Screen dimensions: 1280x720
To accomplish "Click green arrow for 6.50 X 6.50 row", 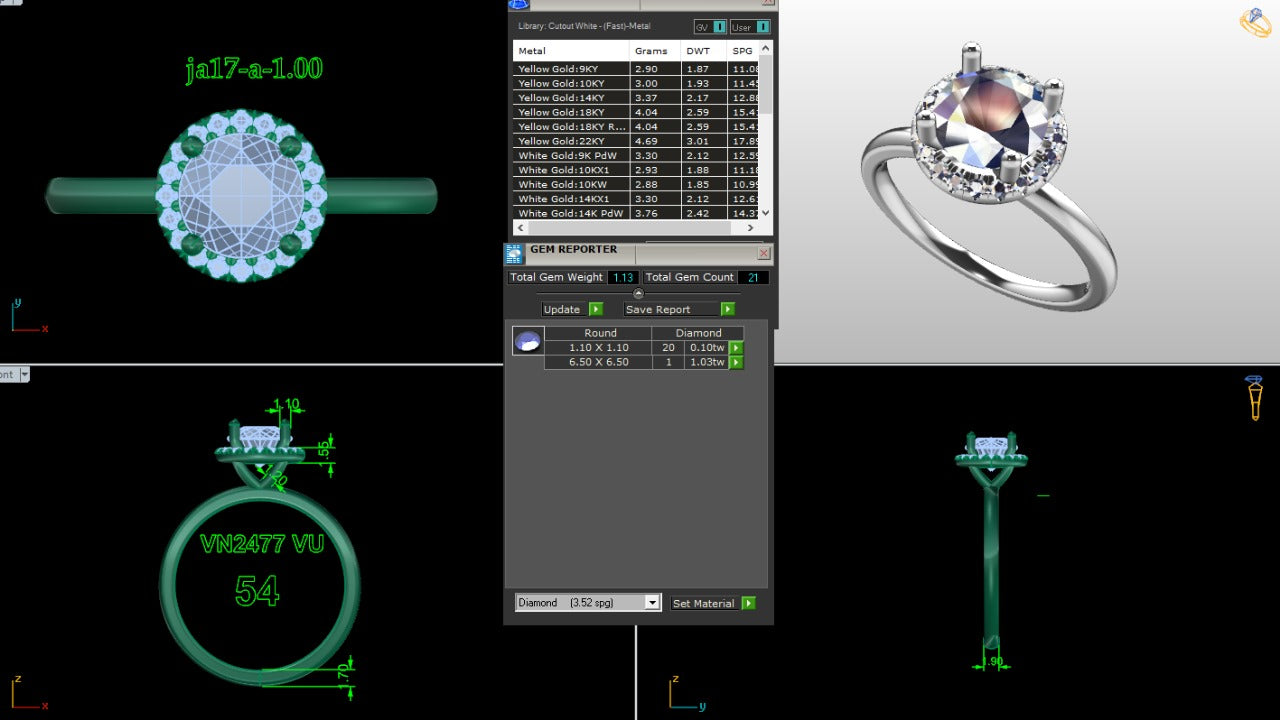I will tap(736, 362).
